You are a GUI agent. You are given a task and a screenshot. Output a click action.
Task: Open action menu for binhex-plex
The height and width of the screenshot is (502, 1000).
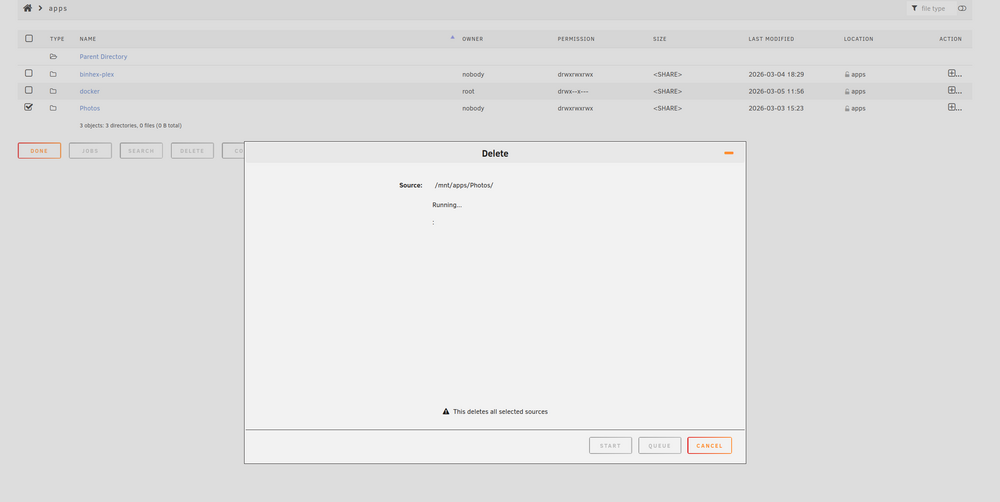pos(955,73)
